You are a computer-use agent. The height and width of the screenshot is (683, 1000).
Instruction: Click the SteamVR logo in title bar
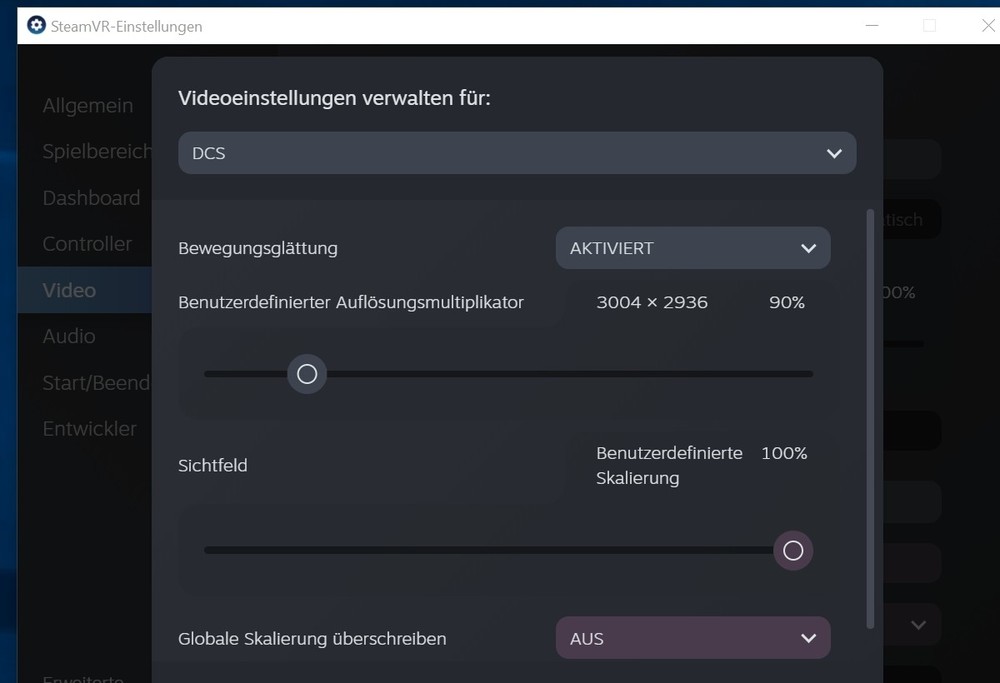(36, 26)
